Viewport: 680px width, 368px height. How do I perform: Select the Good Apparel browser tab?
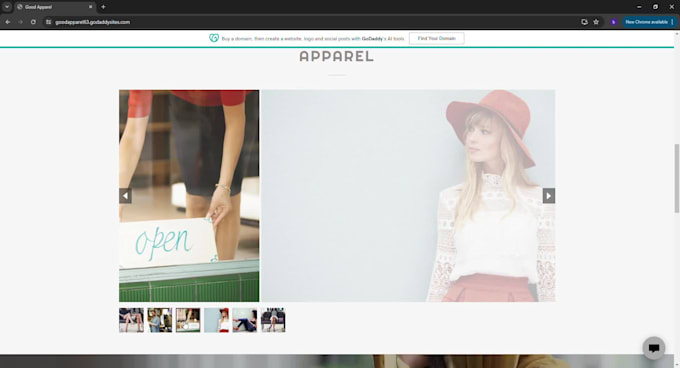[x=54, y=7]
